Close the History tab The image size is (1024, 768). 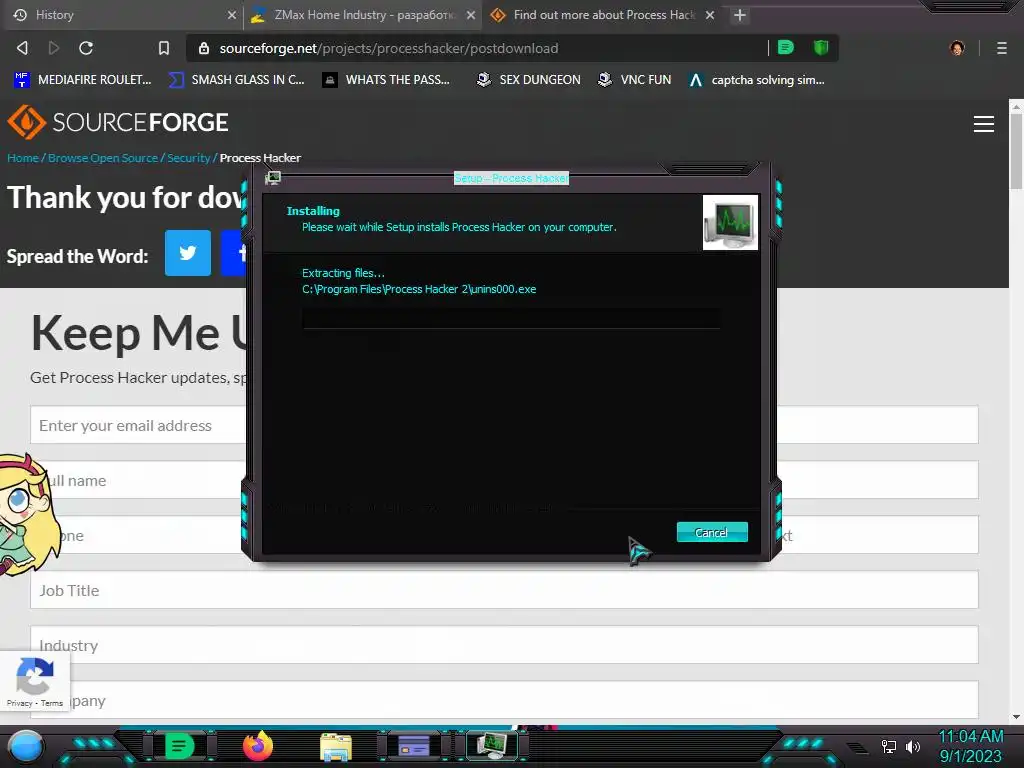(232, 15)
